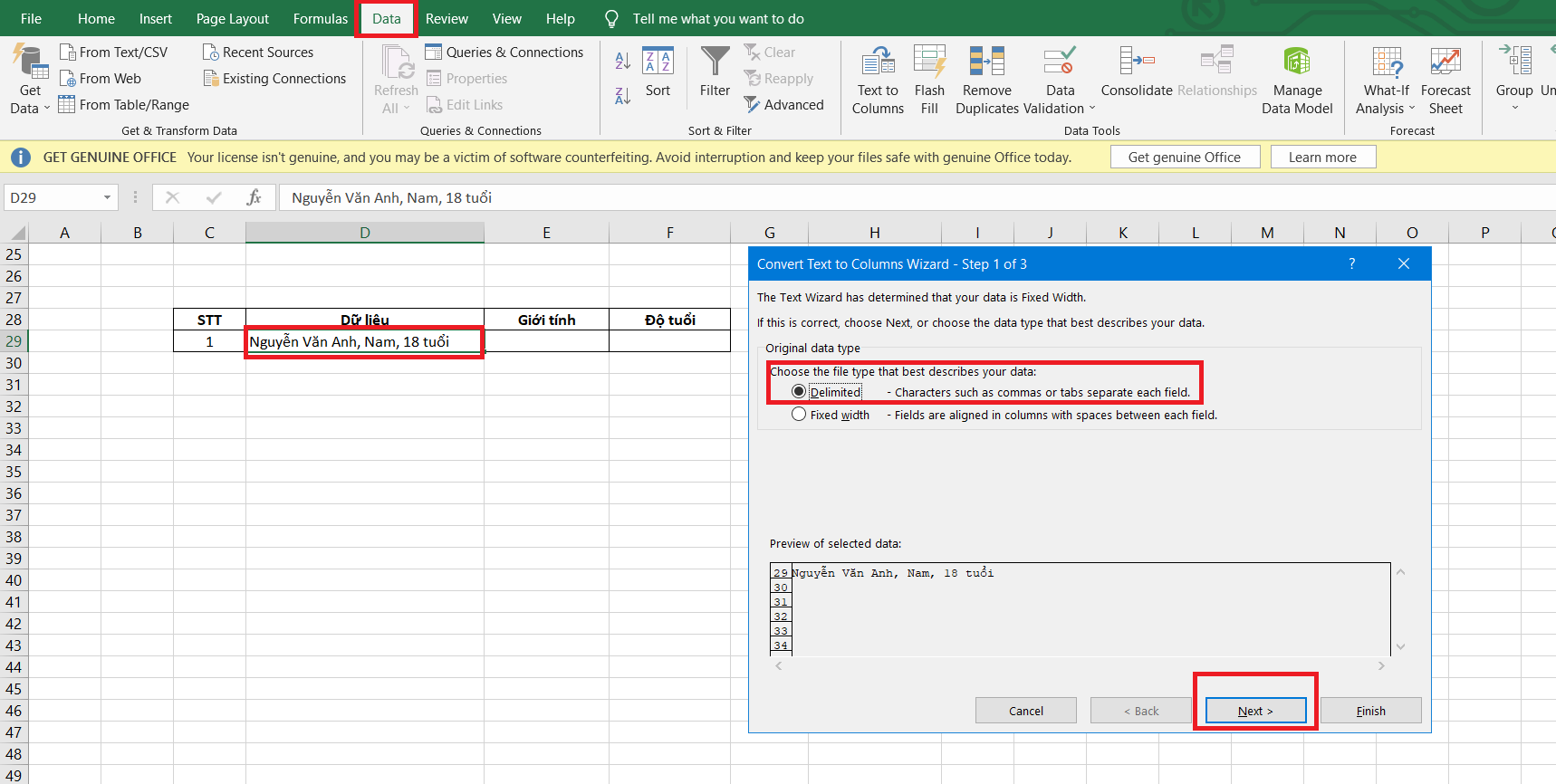The width and height of the screenshot is (1556, 784).
Task: Run Remove Duplicates
Action: pyautogui.click(x=986, y=81)
